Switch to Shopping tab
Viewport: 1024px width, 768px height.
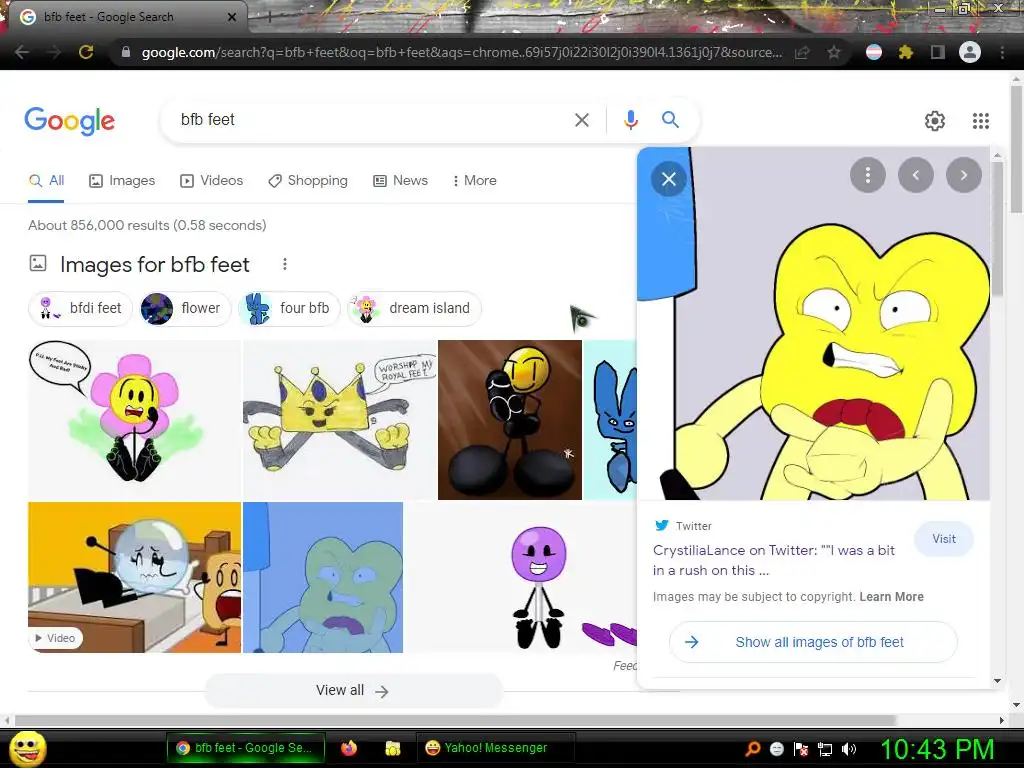click(308, 181)
